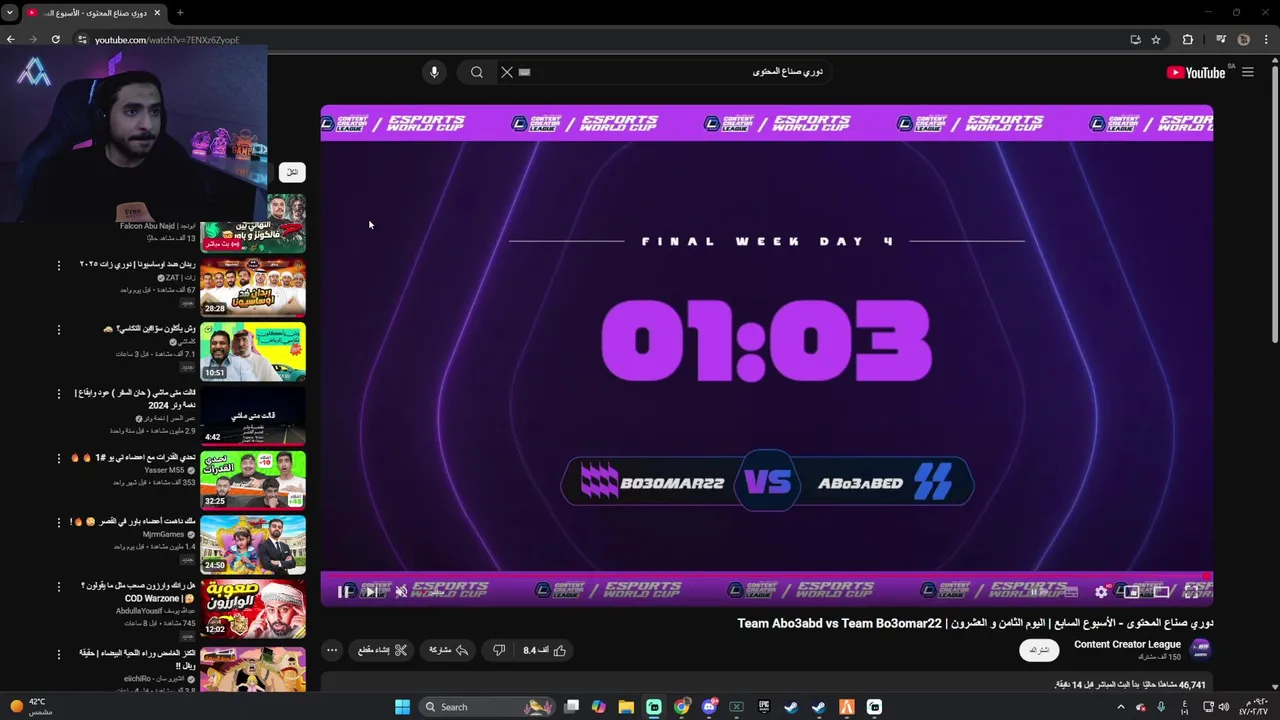Open the Chrome three-dot menu

[x=1267, y=39]
